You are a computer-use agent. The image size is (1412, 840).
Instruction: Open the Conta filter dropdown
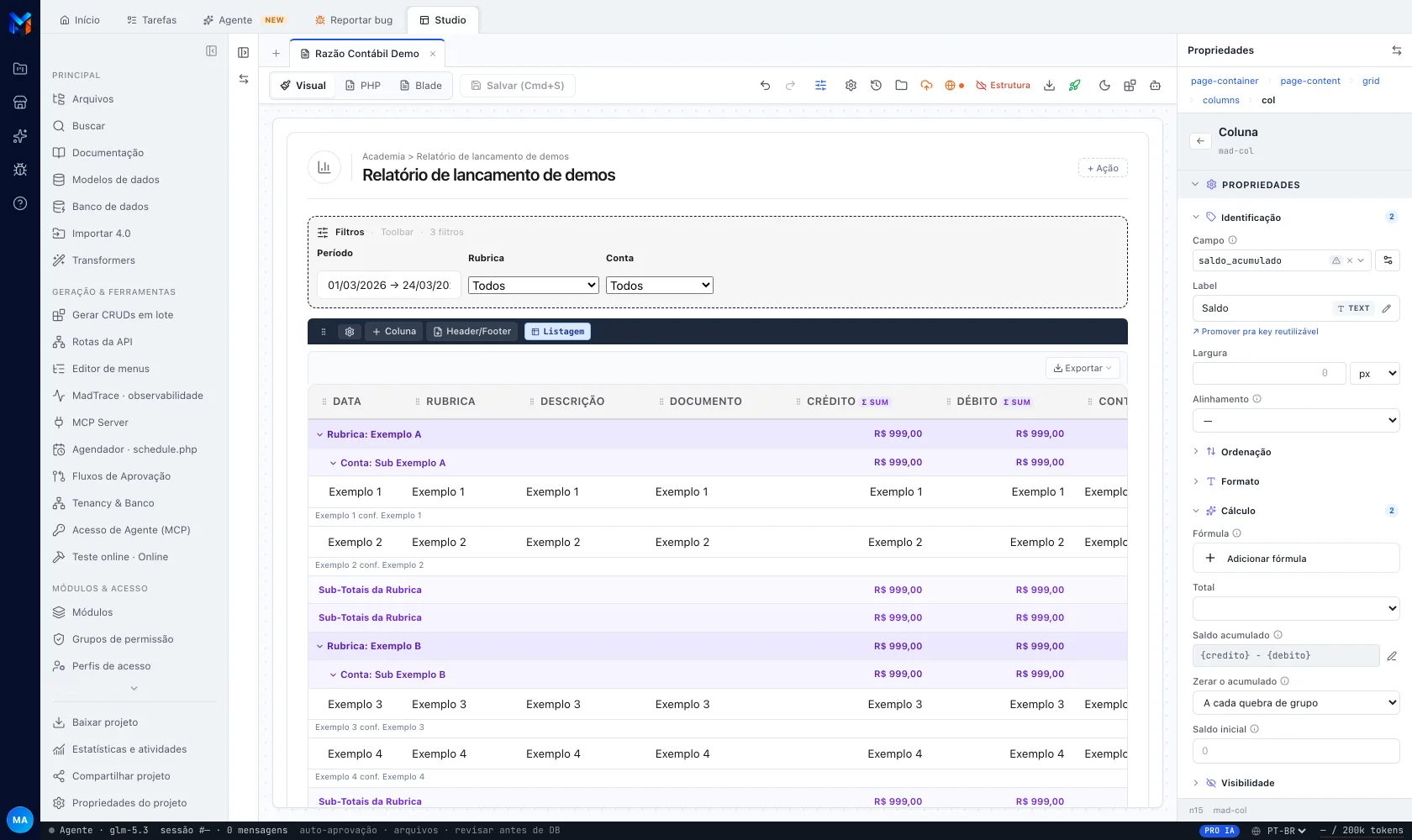click(x=660, y=286)
